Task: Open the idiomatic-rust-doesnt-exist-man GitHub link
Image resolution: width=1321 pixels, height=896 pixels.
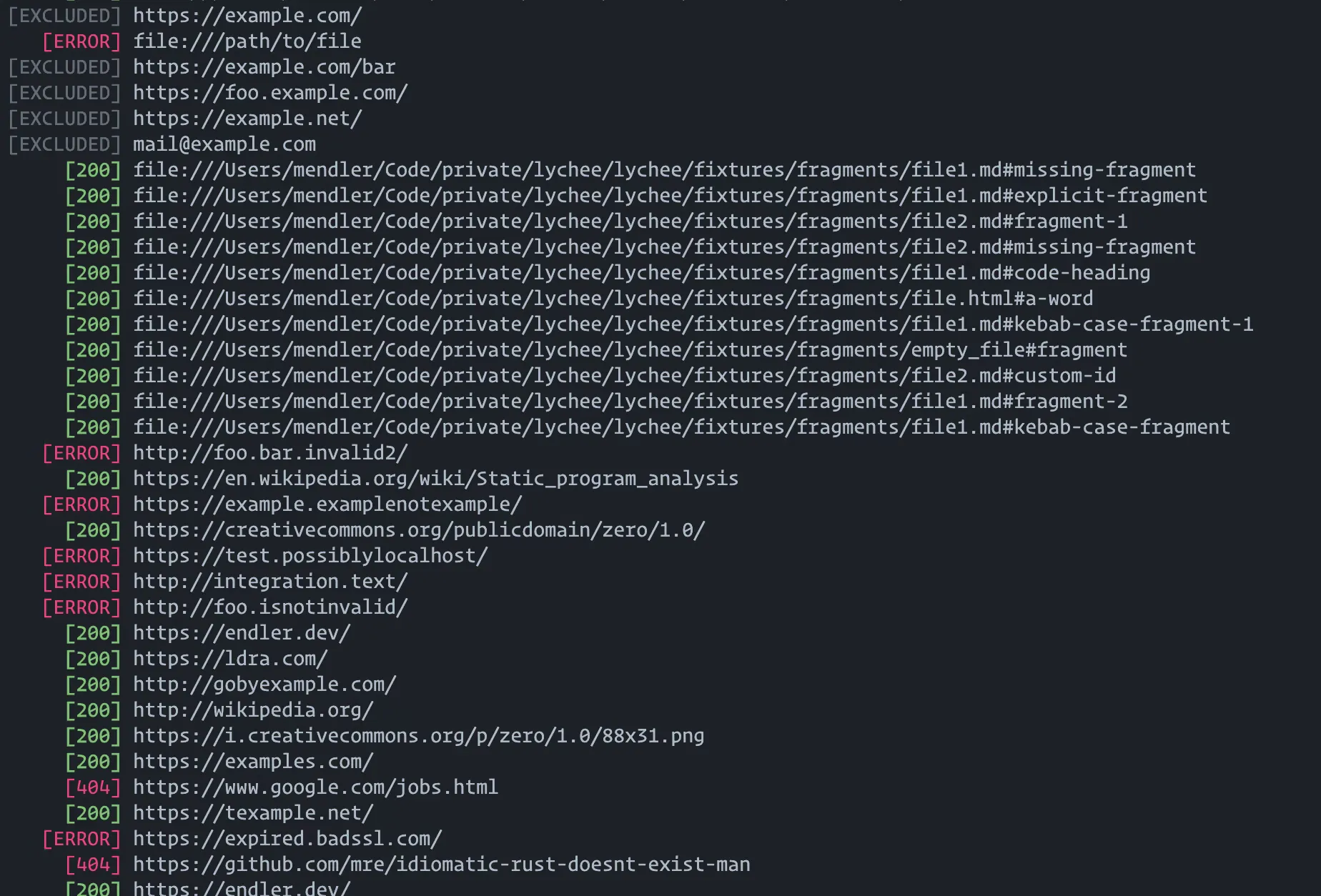Action: pos(441,865)
